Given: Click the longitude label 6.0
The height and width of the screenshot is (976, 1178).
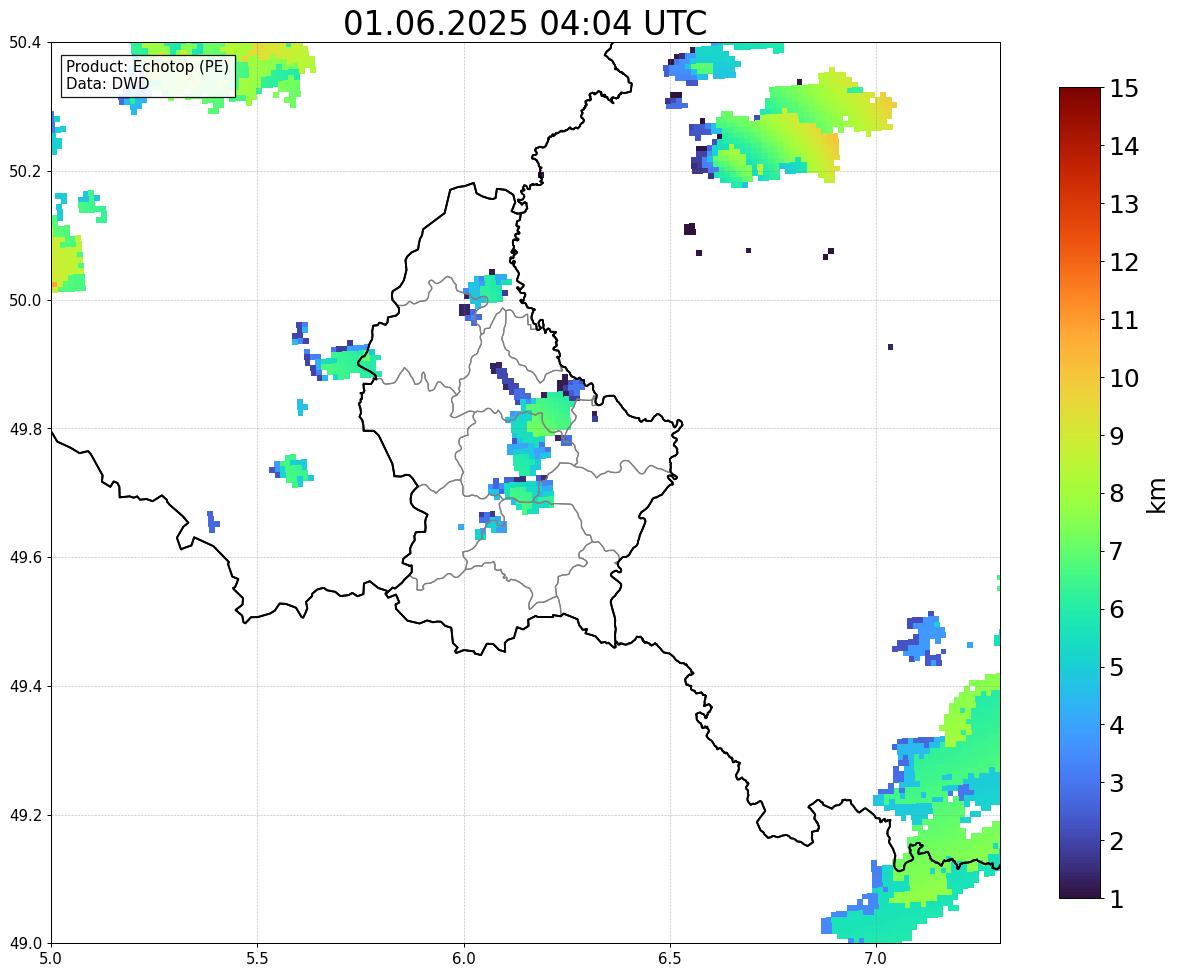Looking at the screenshot, I should tap(464, 959).
